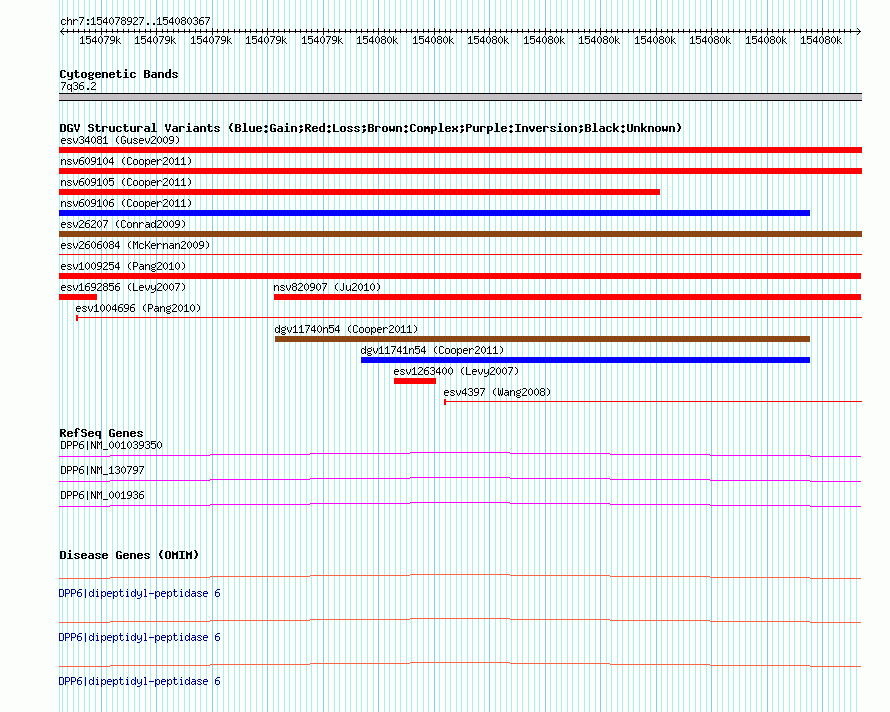Click the first 154080k ruler tick label

tap(377, 40)
